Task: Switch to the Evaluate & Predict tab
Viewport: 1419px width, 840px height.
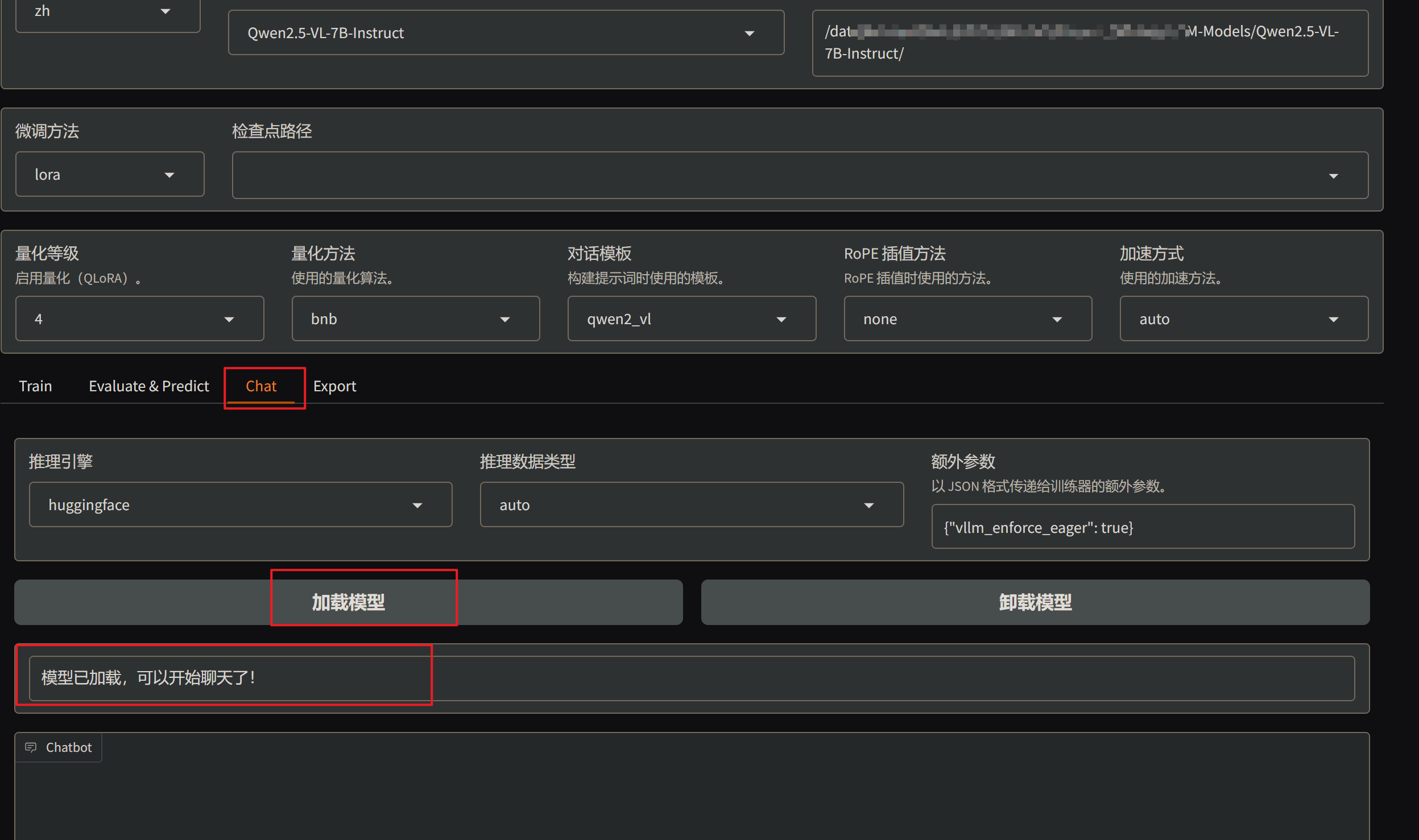Action: (149, 386)
